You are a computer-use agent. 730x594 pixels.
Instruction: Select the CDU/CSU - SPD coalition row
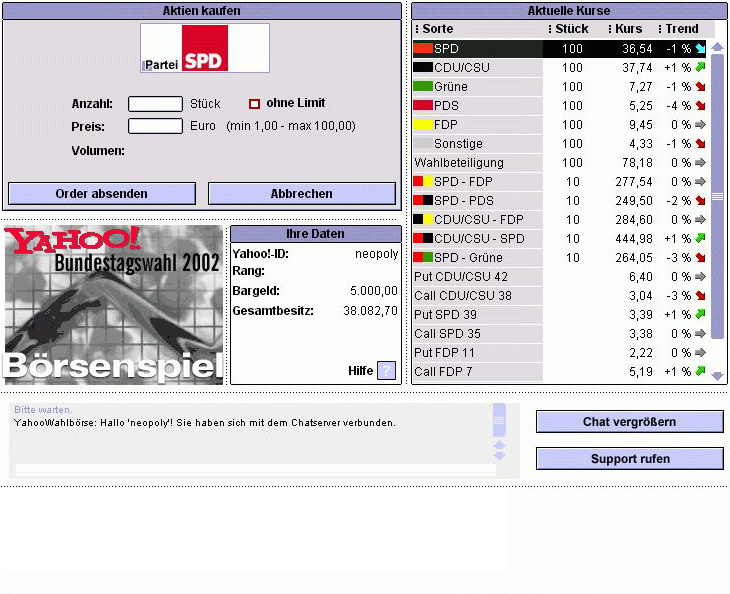click(560, 239)
